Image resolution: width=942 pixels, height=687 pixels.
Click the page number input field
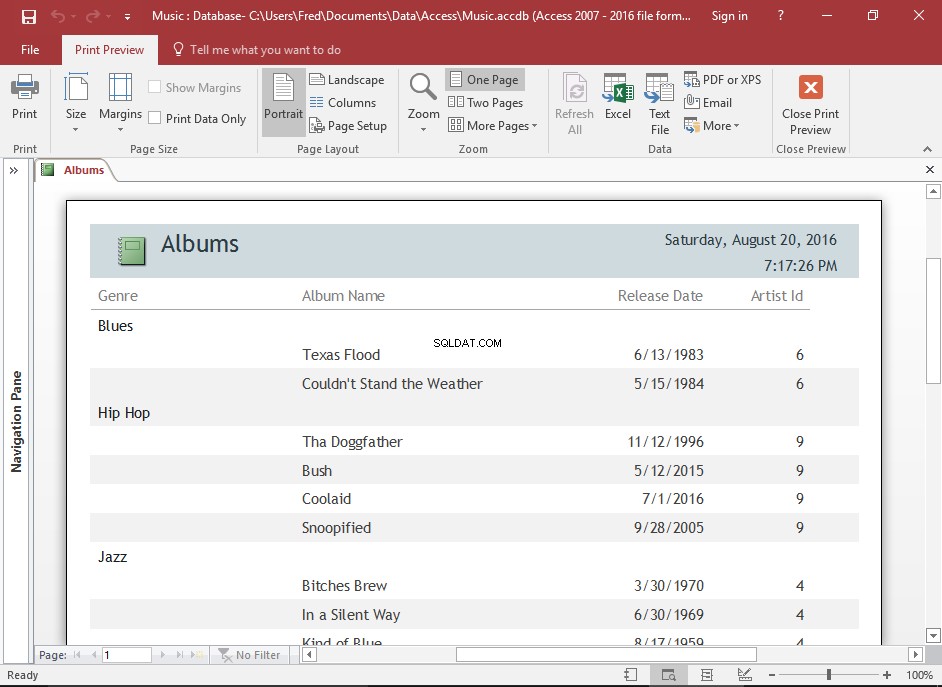point(126,655)
